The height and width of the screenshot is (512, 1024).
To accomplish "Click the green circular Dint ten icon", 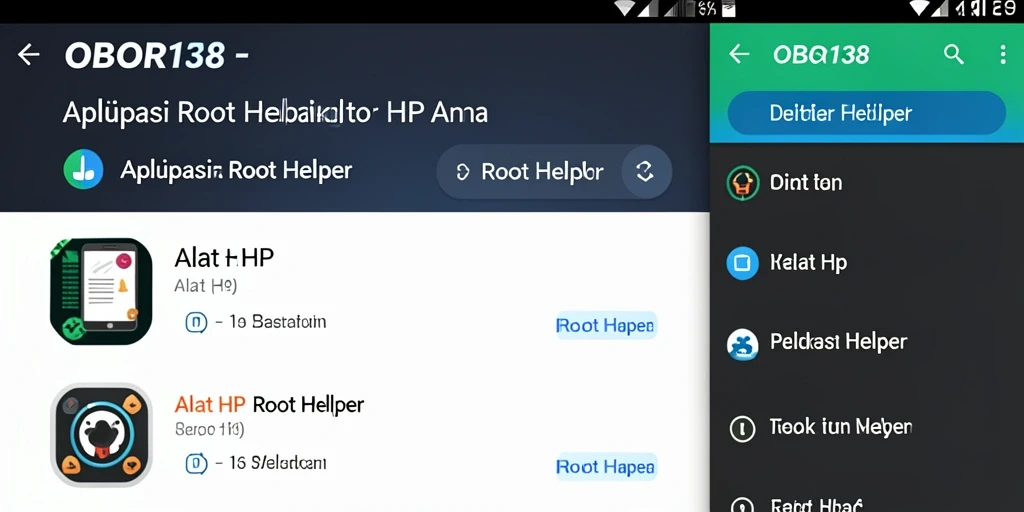I will pyautogui.click(x=743, y=183).
